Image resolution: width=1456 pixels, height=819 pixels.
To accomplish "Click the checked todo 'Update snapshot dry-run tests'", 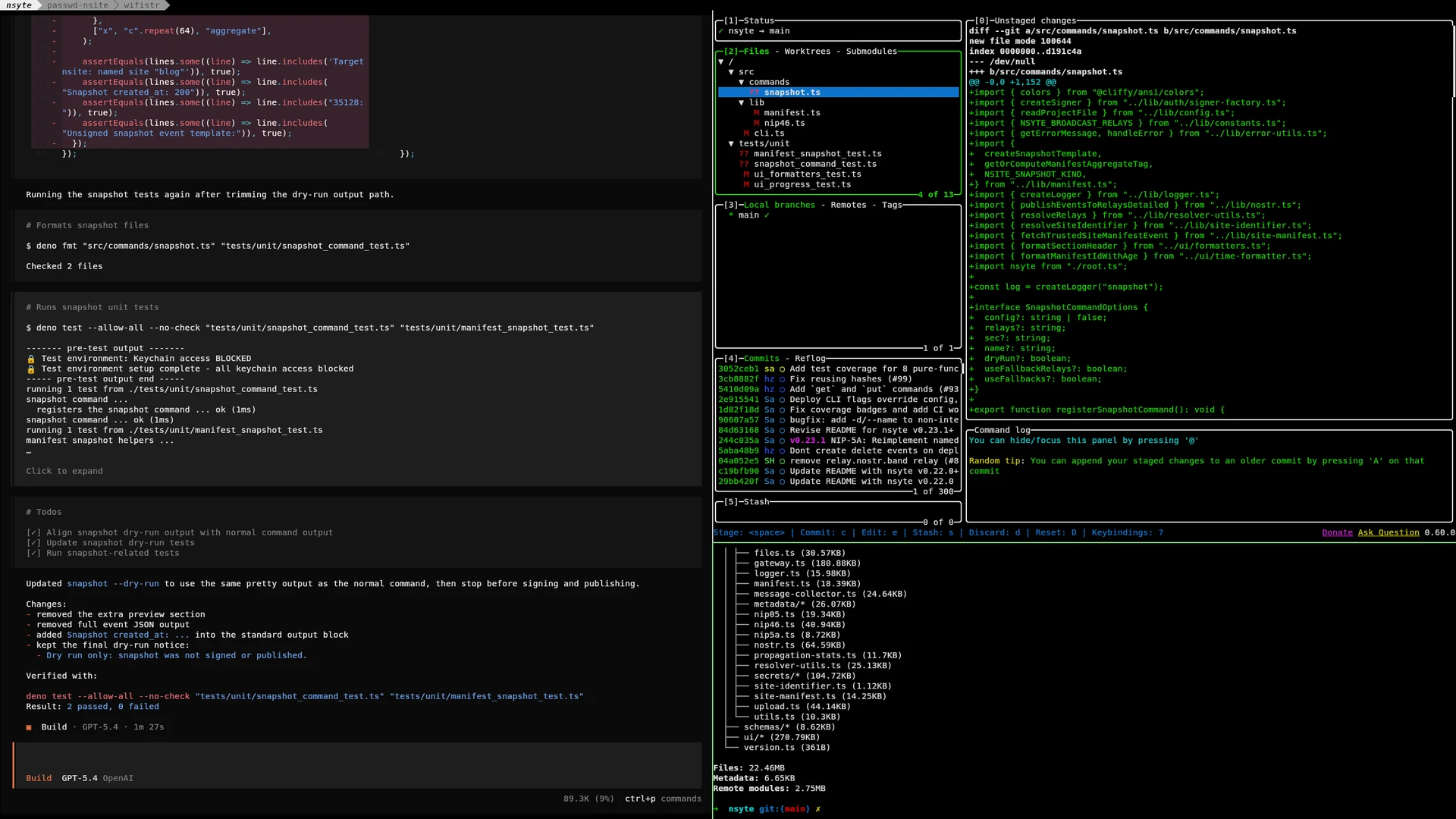I will tap(110, 543).
